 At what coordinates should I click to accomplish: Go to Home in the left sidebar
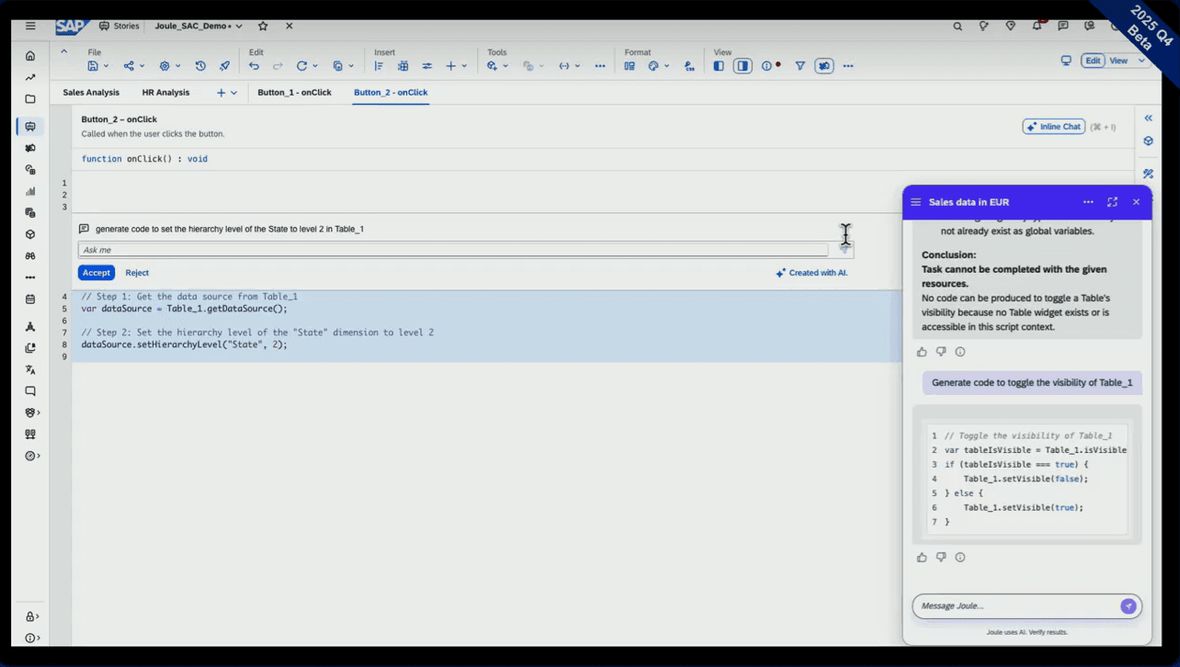(x=30, y=56)
